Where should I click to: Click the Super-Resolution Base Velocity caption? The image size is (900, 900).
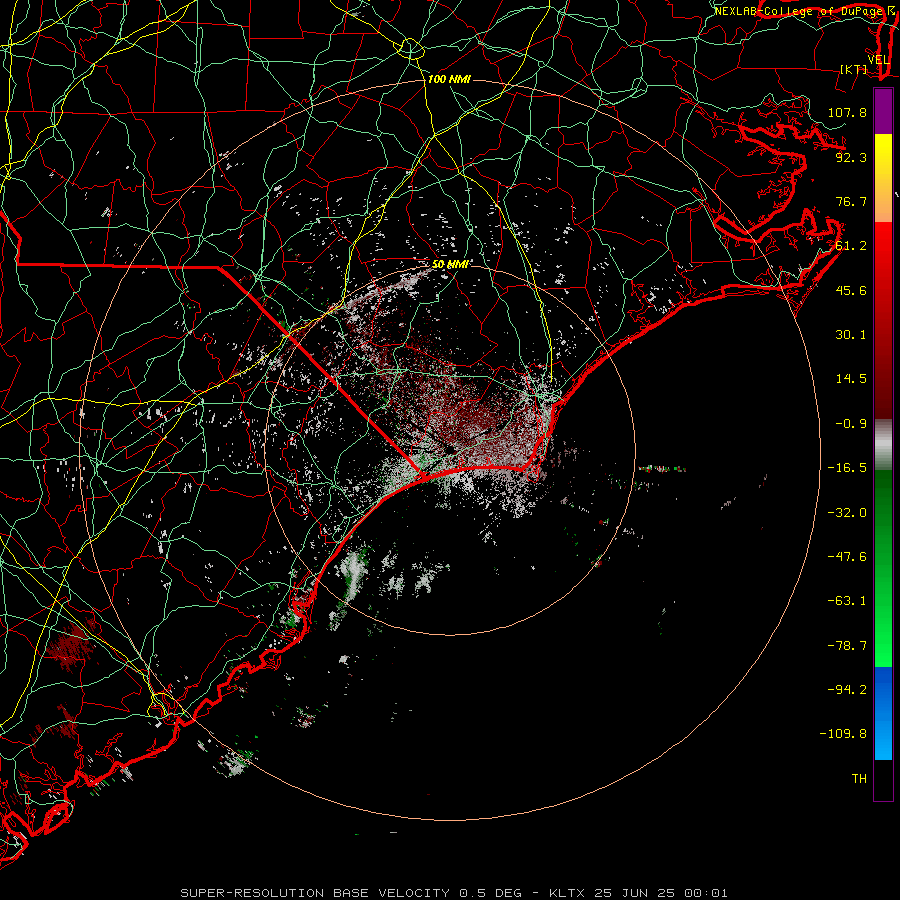(x=453, y=893)
